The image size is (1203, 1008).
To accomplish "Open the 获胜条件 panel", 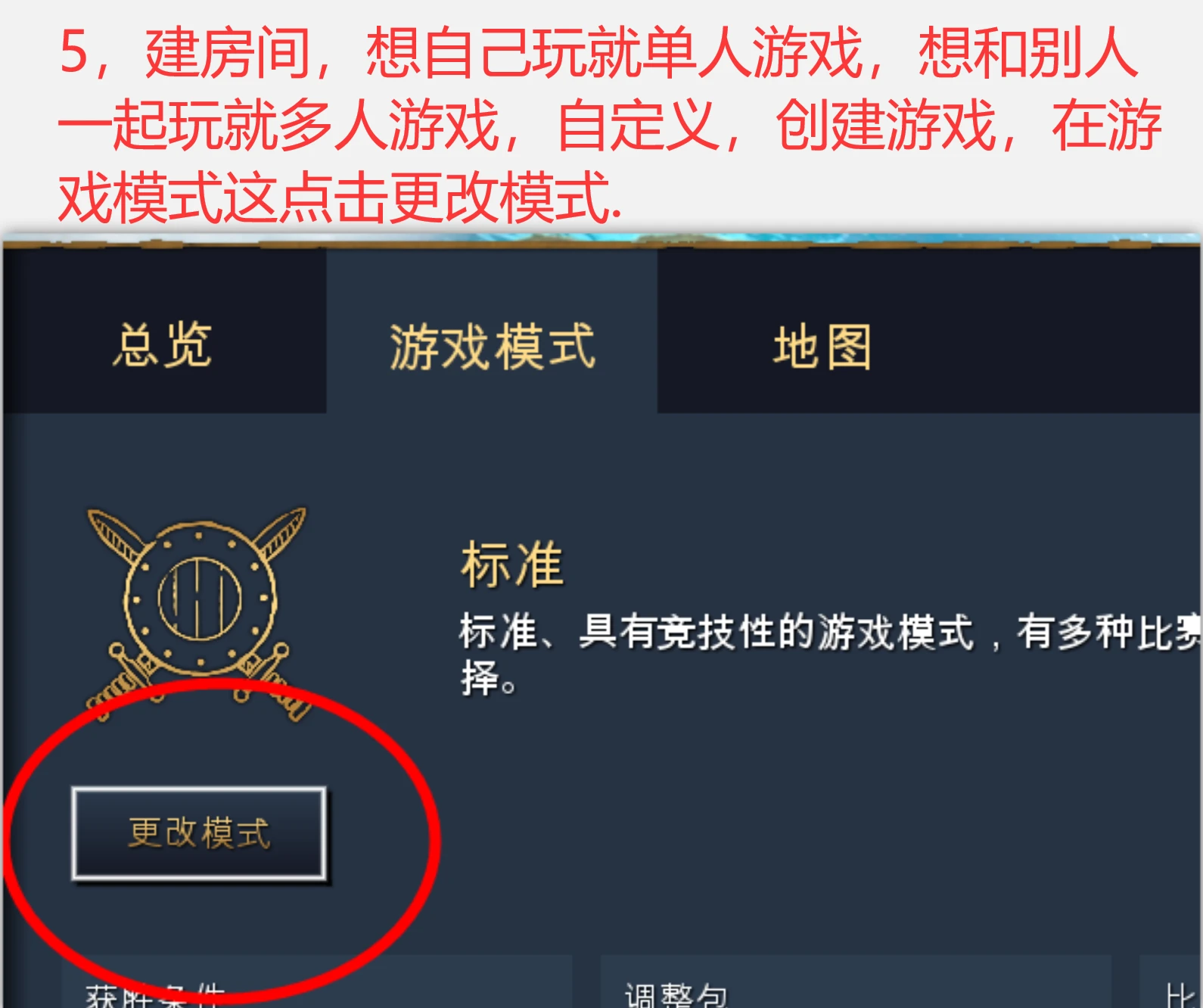I will pos(316,982).
